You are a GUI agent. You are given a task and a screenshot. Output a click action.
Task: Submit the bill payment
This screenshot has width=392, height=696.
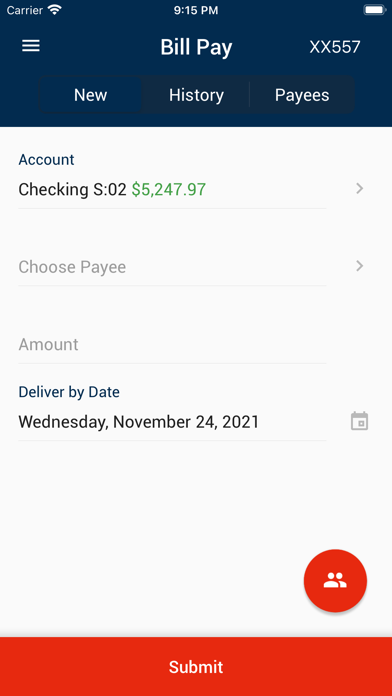click(196, 667)
